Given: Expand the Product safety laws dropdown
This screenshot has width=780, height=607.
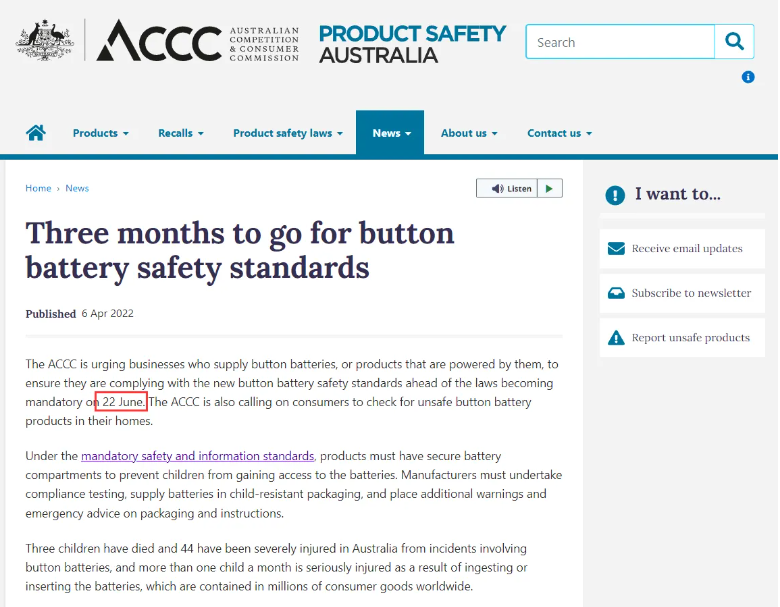Looking at the screenshot, I should click(288, 133).
